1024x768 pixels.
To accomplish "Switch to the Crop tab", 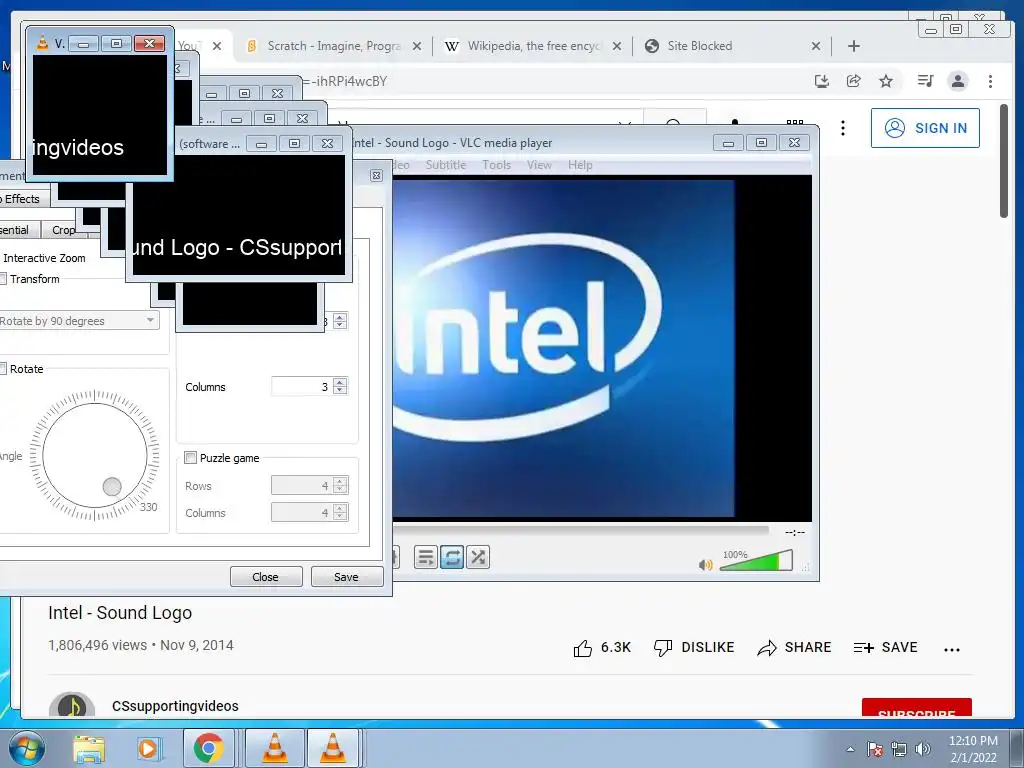I will 63,230.
